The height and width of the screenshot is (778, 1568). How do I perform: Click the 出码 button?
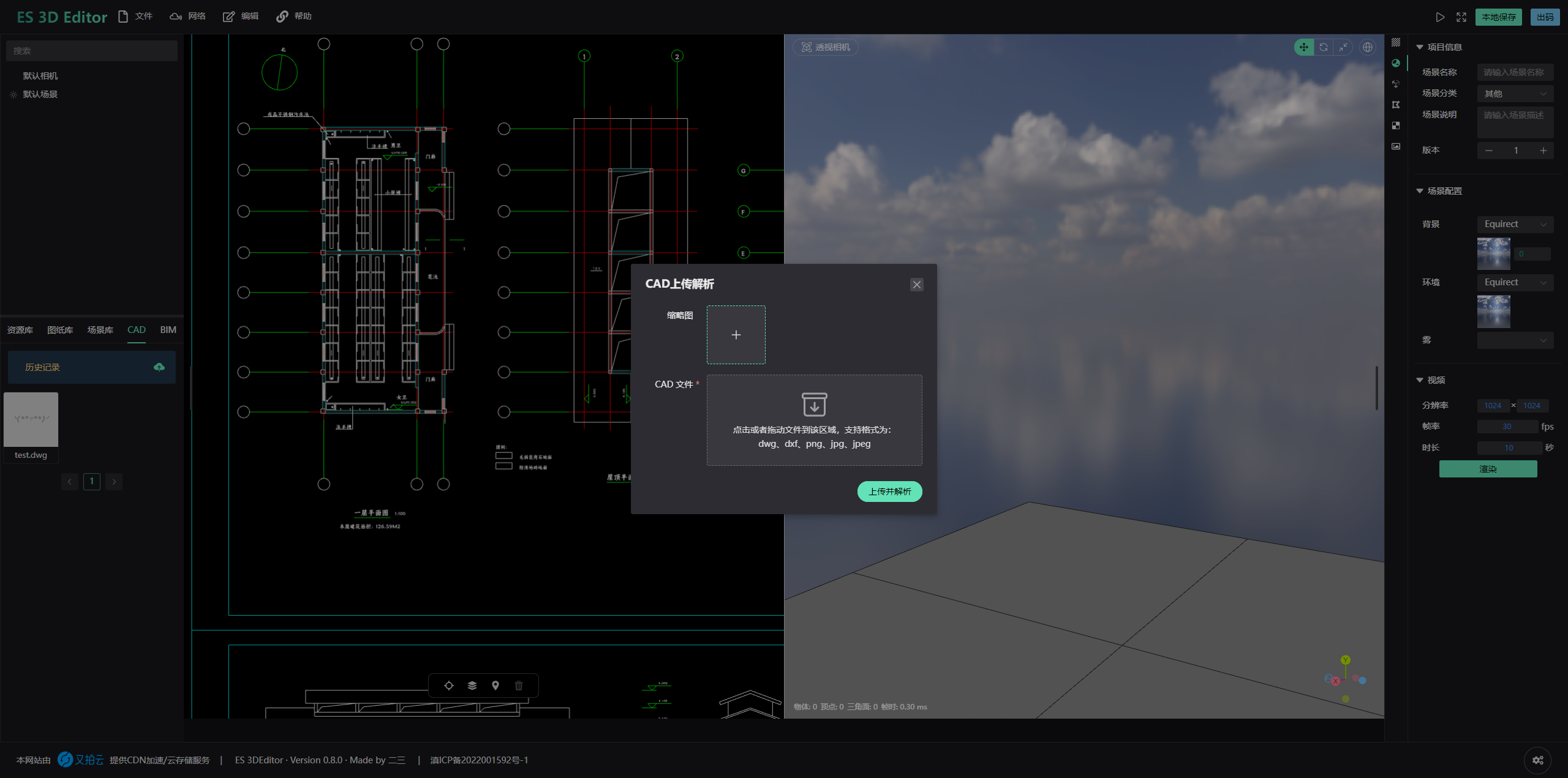(1545, 17)
